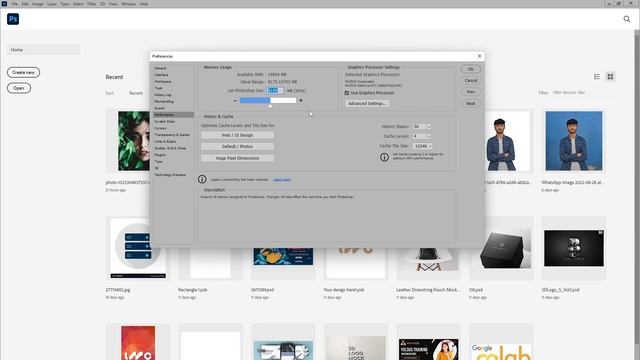Close the Preferences dialog with the X

(x=479, y=56)
